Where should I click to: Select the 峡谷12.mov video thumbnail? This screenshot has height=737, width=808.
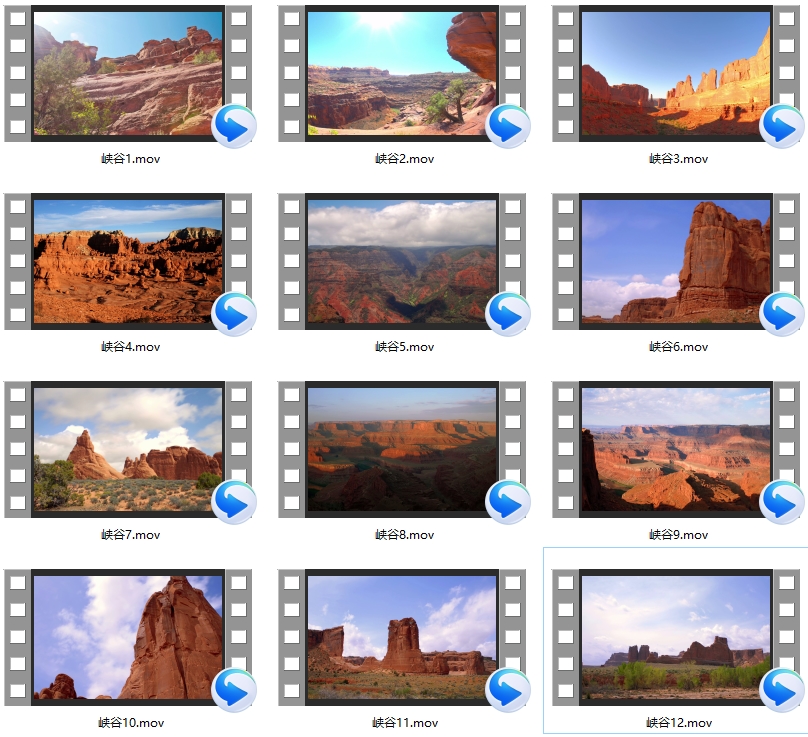point(677,638)
